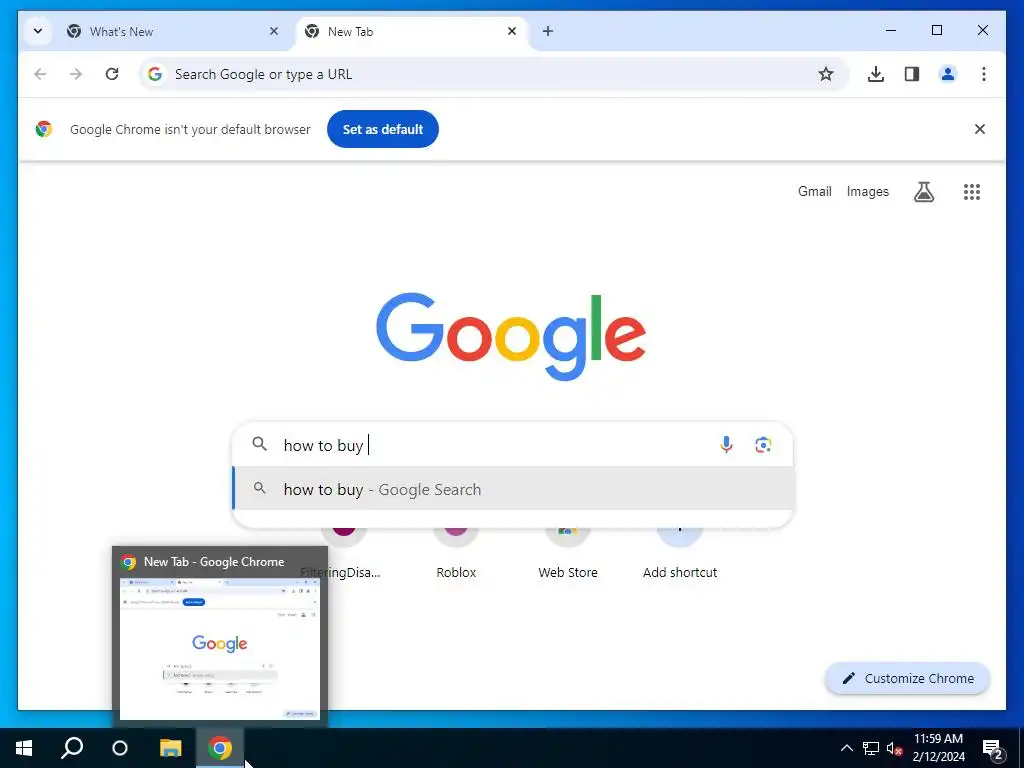The image size is (1024, 768).
Task: Close the New Tab tab
Action: (512, 31)
